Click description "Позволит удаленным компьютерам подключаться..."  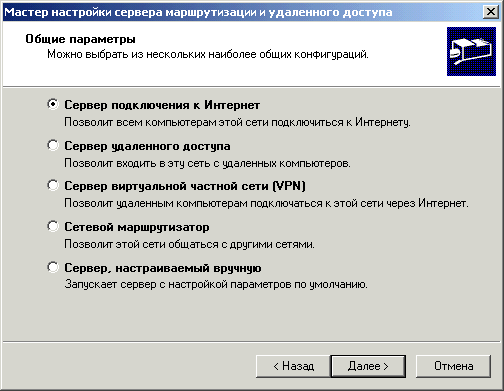click(266, 203)
